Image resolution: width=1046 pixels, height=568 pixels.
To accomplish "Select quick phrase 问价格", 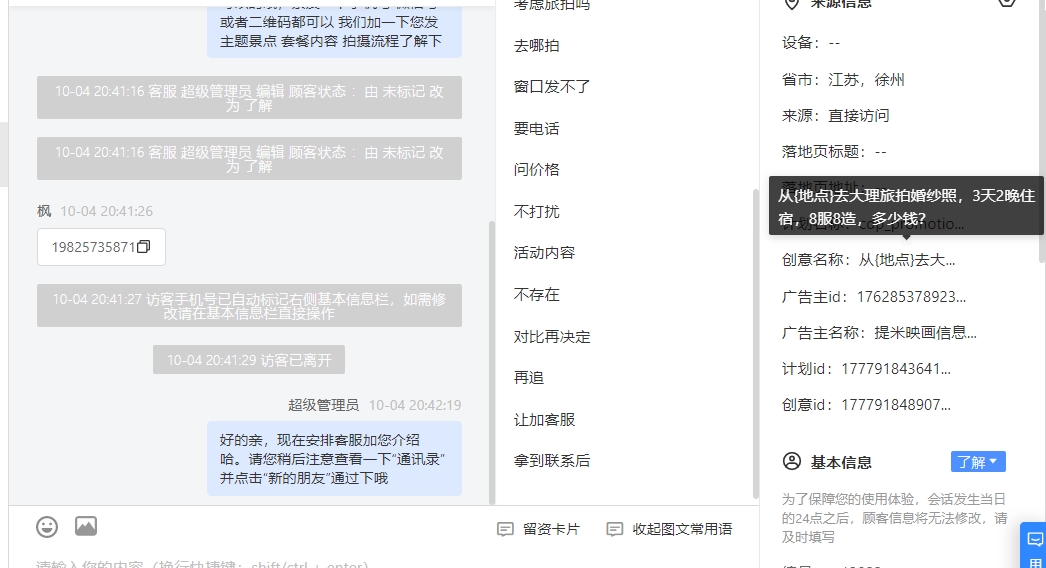I will pyautogui.click(x=536, y=170).
